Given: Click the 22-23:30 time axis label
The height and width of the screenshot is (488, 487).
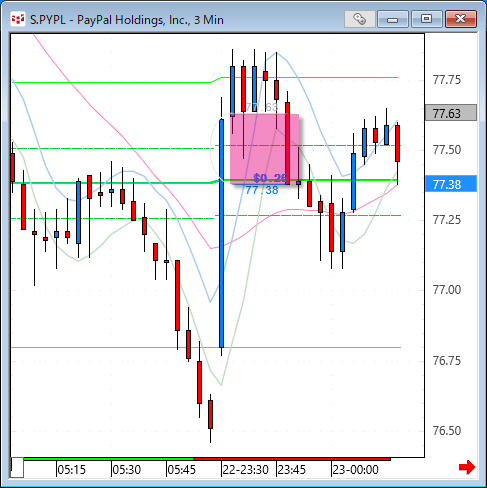Looking at the screenshot, I should point(246,470).
